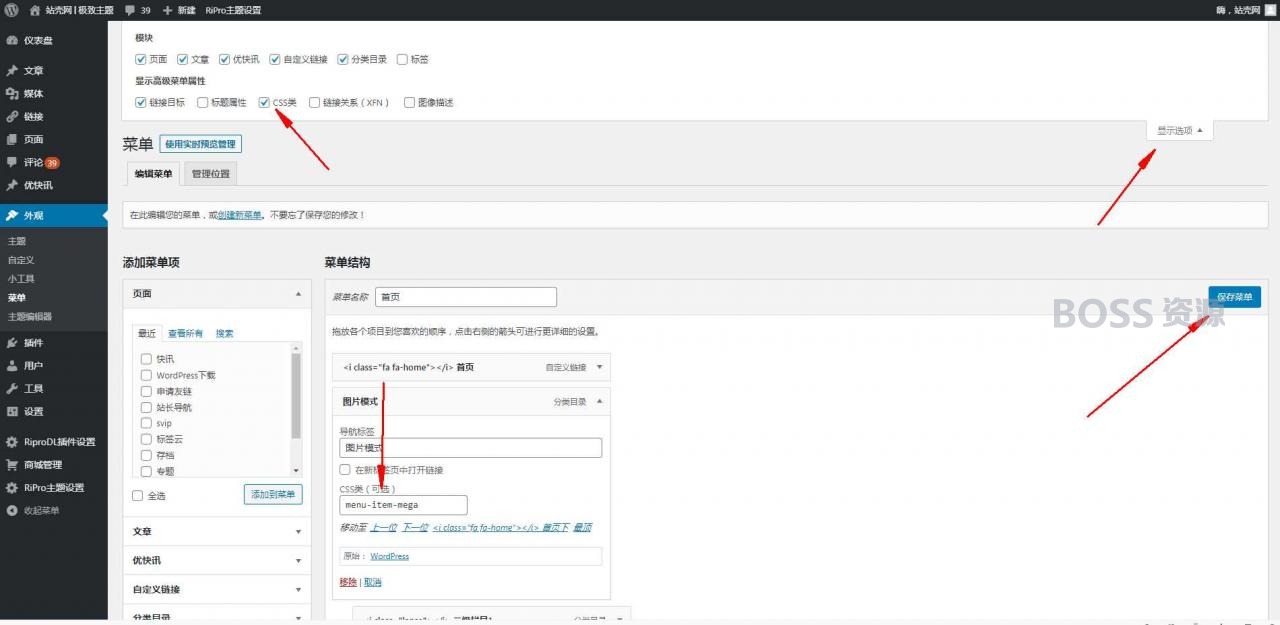Focus the 菜单名称 field containing 首页
This screenshot has width=1280, height=625.
(466, 297)
